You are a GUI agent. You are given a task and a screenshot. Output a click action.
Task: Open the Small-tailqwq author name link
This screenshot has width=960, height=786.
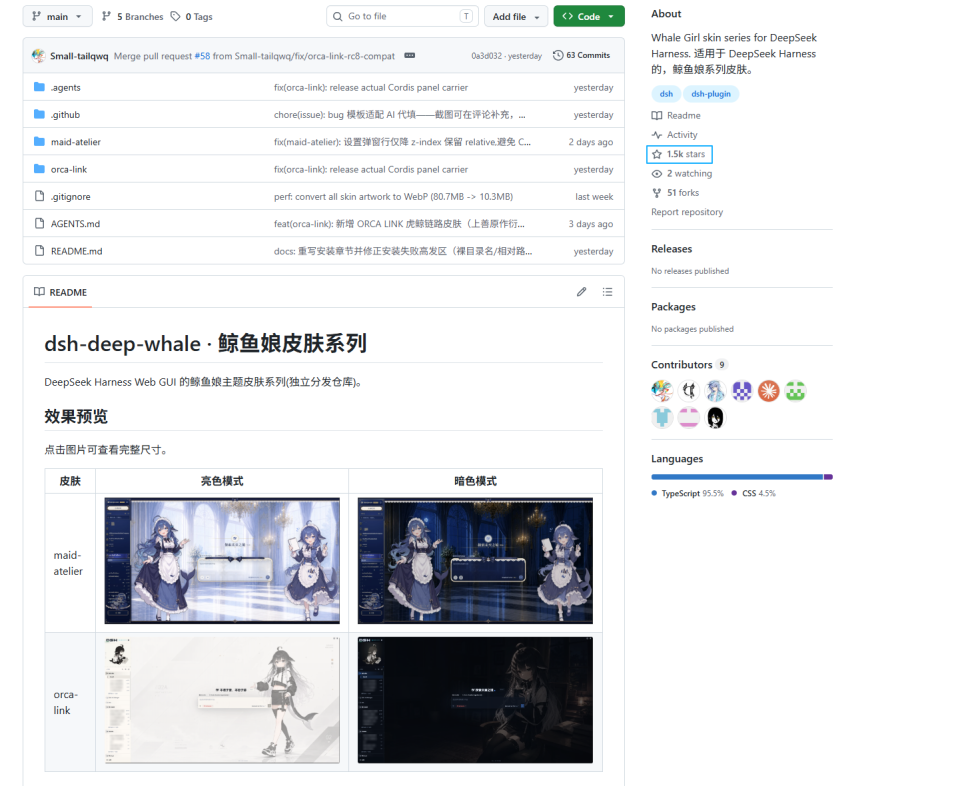pos(79,56)
